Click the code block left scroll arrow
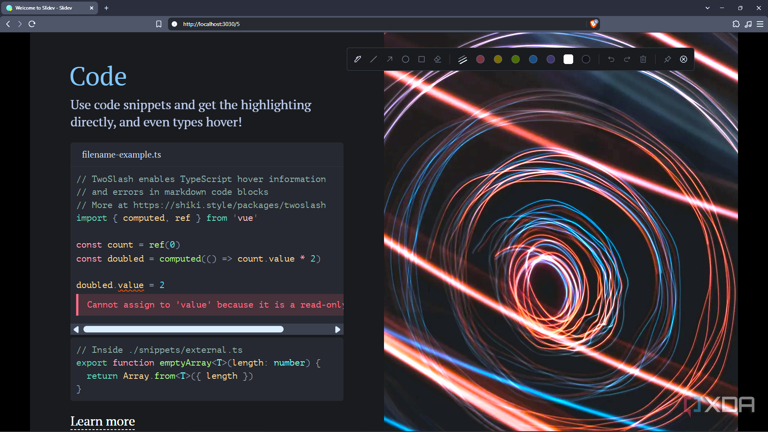This screenshot has width=768, height=432. point(76,329)
